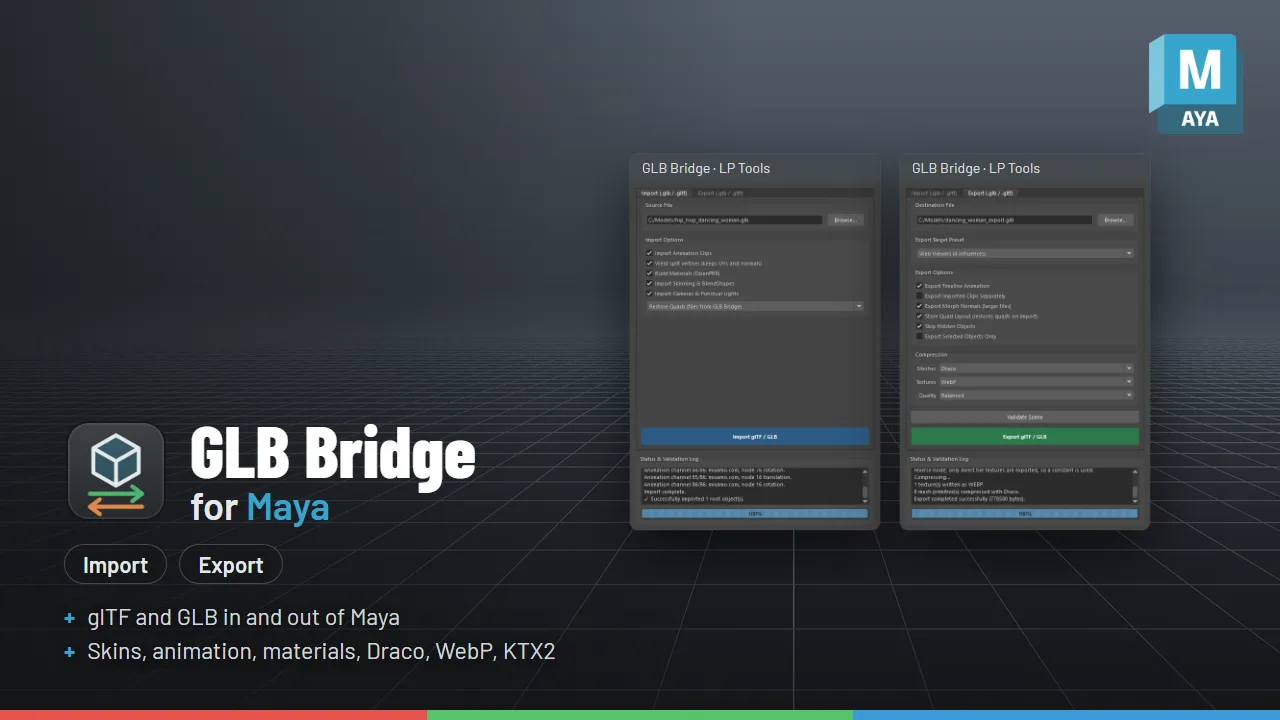Select Import tab in the export panel
Screen dimensions: 1280x720
coord(934,193)
